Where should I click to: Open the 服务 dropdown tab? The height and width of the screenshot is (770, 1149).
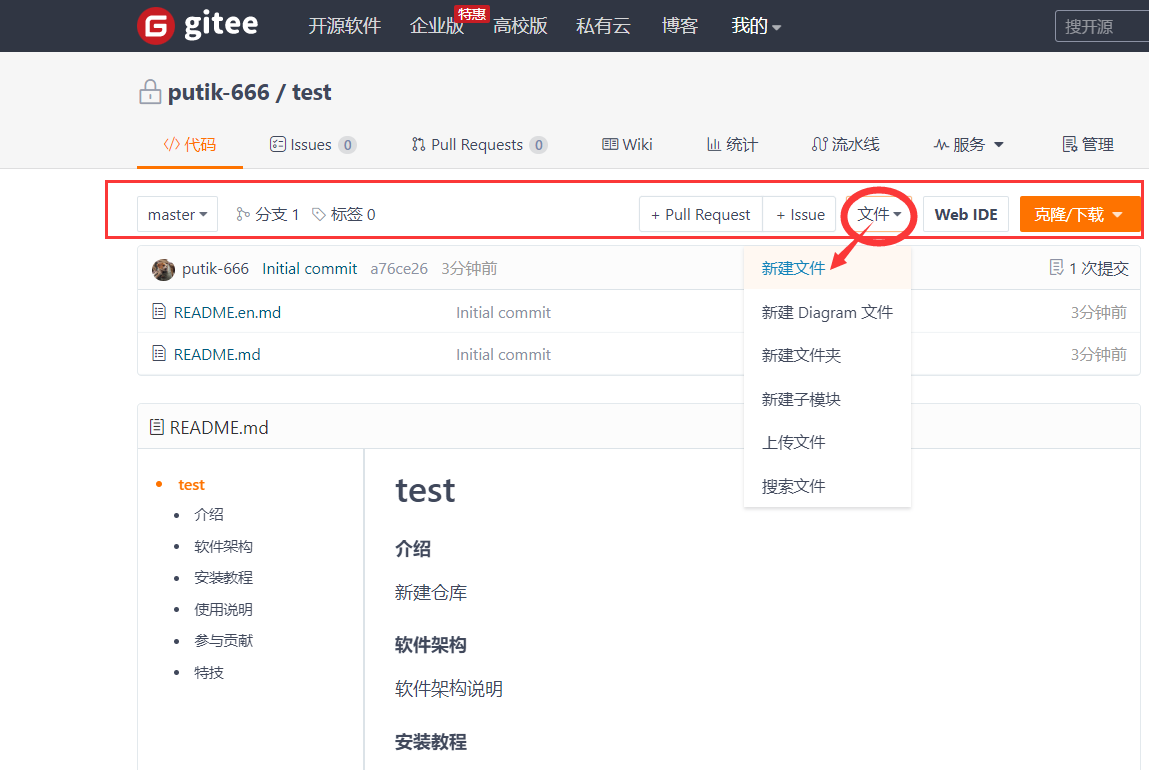click(x=968, y=145)
